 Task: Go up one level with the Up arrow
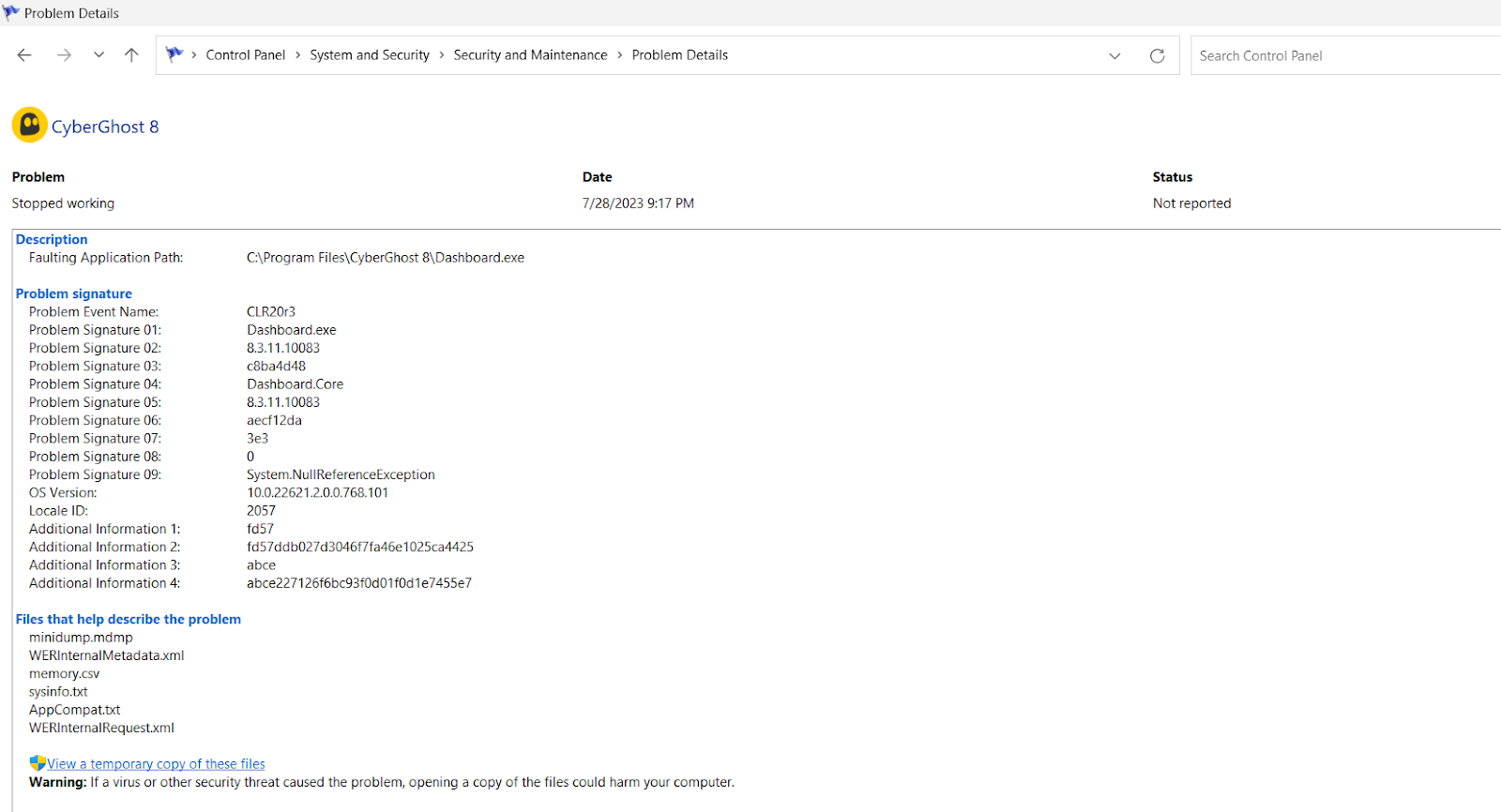pos(131,55)
